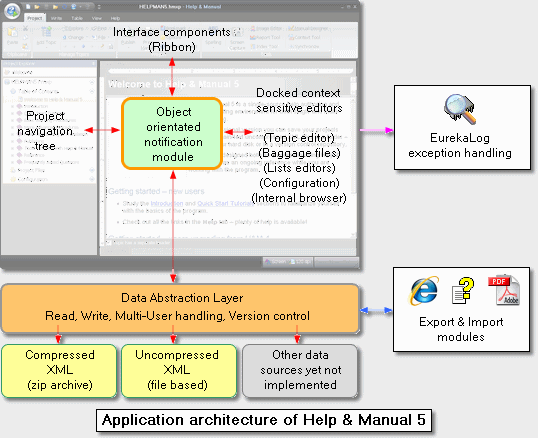Click the open folder quick access icon
This screenshot has height=438, width=538.
pos(37,7)
